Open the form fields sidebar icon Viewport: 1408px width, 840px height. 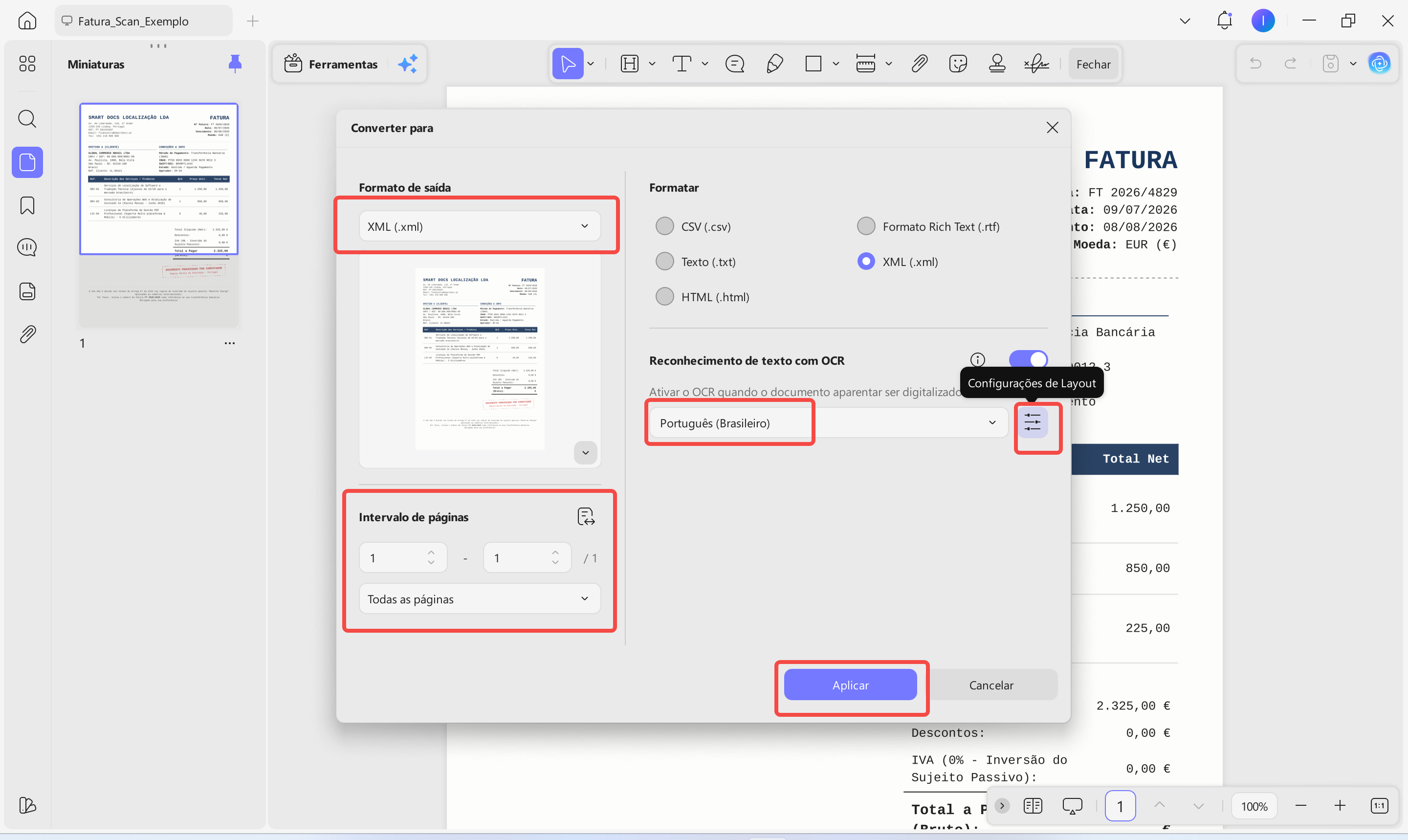point(27,291)
